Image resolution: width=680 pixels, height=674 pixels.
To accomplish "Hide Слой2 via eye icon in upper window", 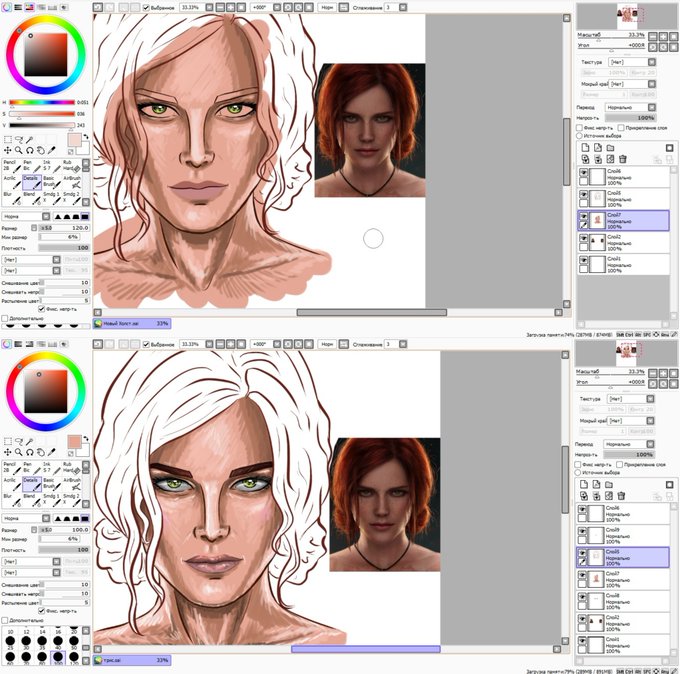I will tap(583, 238).
